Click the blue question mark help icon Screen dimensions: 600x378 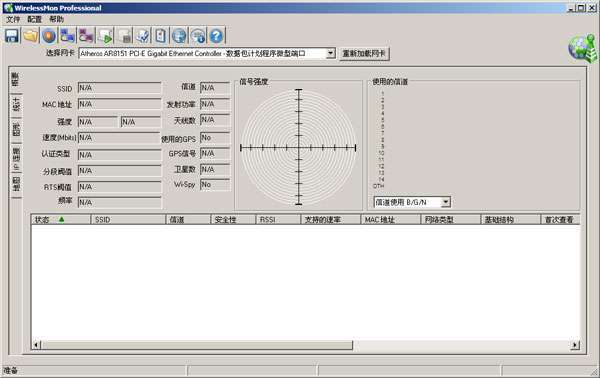216,36
